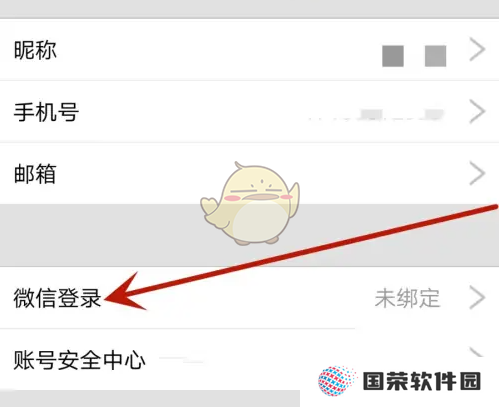Expand the chevron beside 昵称
Image resolution: width=500 pixels, height=407 pixels.
point(477,50)
